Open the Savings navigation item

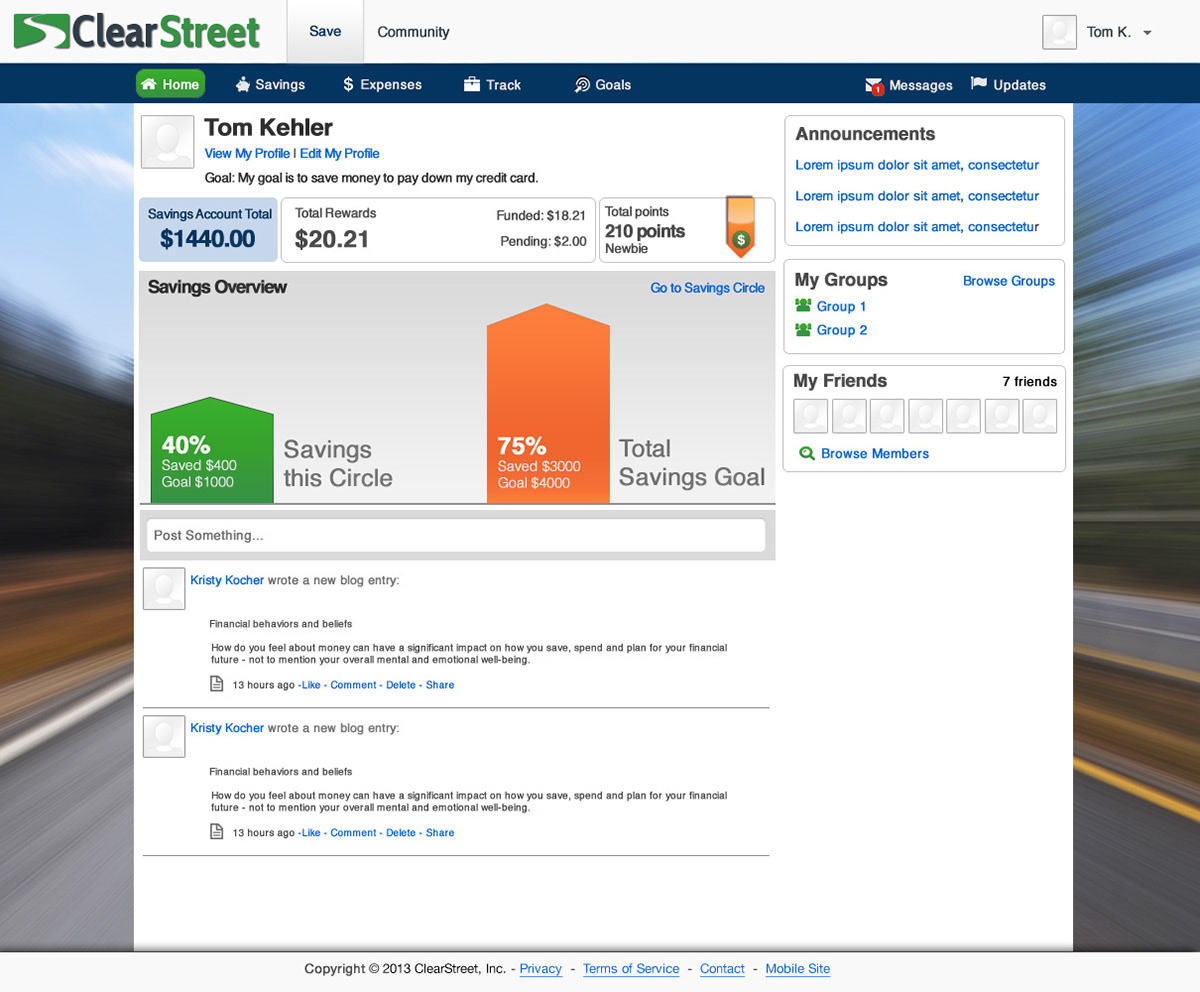tap(270, 85)
